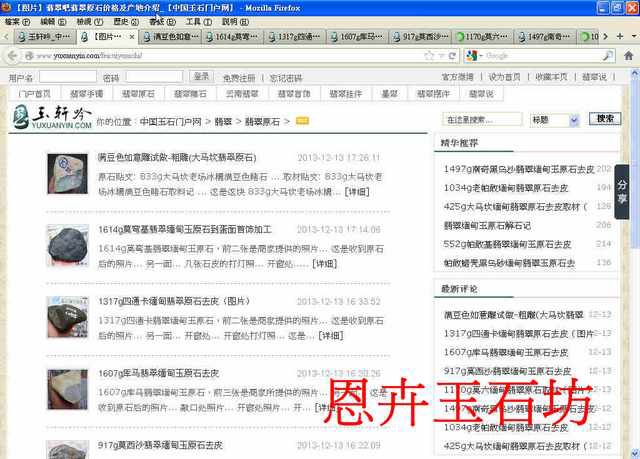Viewport: 640px width, 459px height.
Task: Click the 在这里搜索 site search field
Action: point(482,120)
